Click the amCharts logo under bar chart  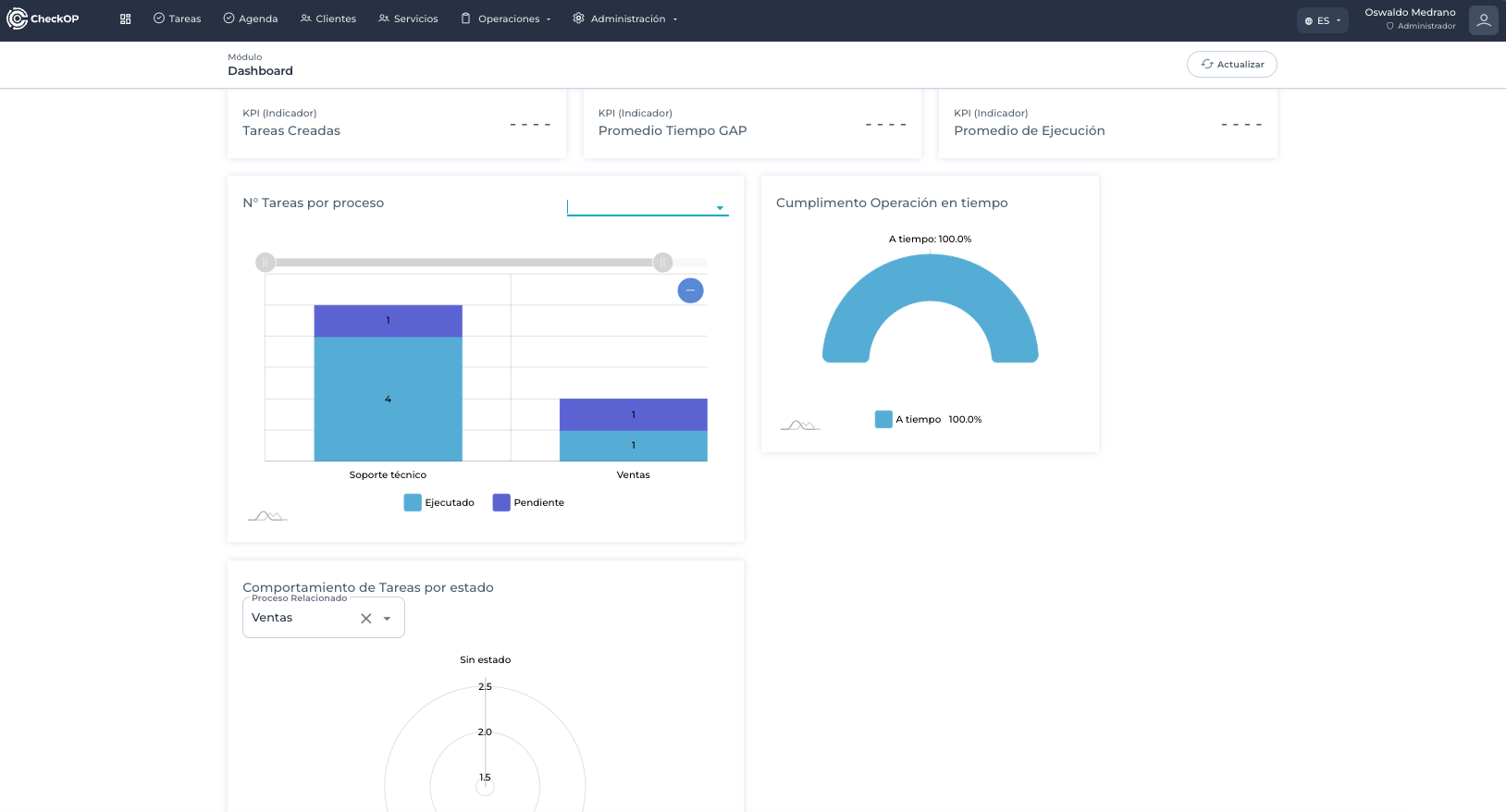tap(267, 515)
